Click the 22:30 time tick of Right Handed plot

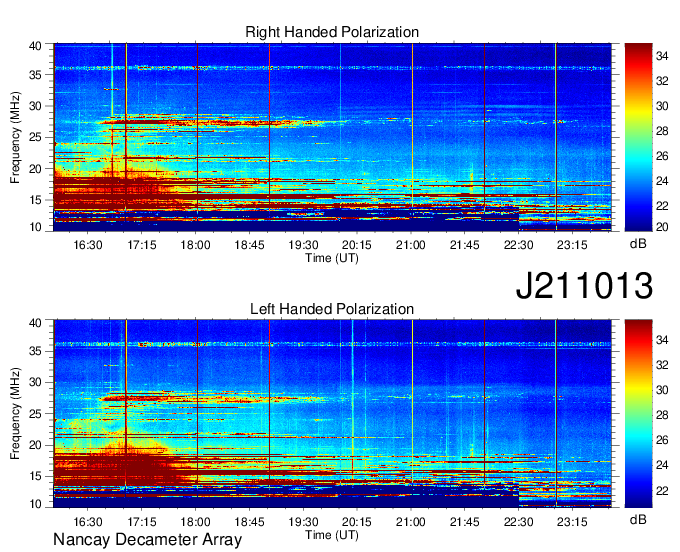coord(518,245)
